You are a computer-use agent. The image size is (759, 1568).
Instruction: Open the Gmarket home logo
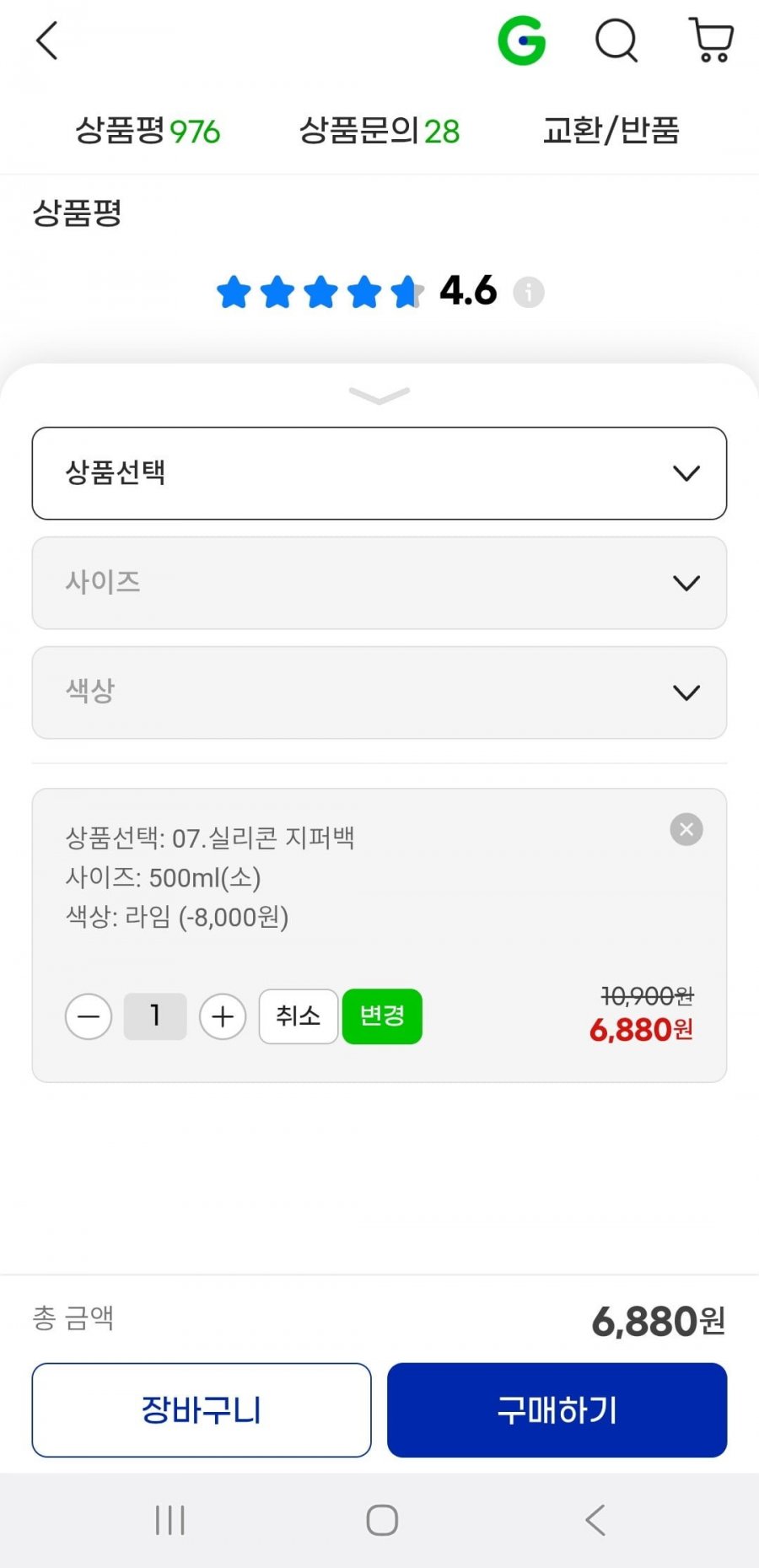pos(522,40)
